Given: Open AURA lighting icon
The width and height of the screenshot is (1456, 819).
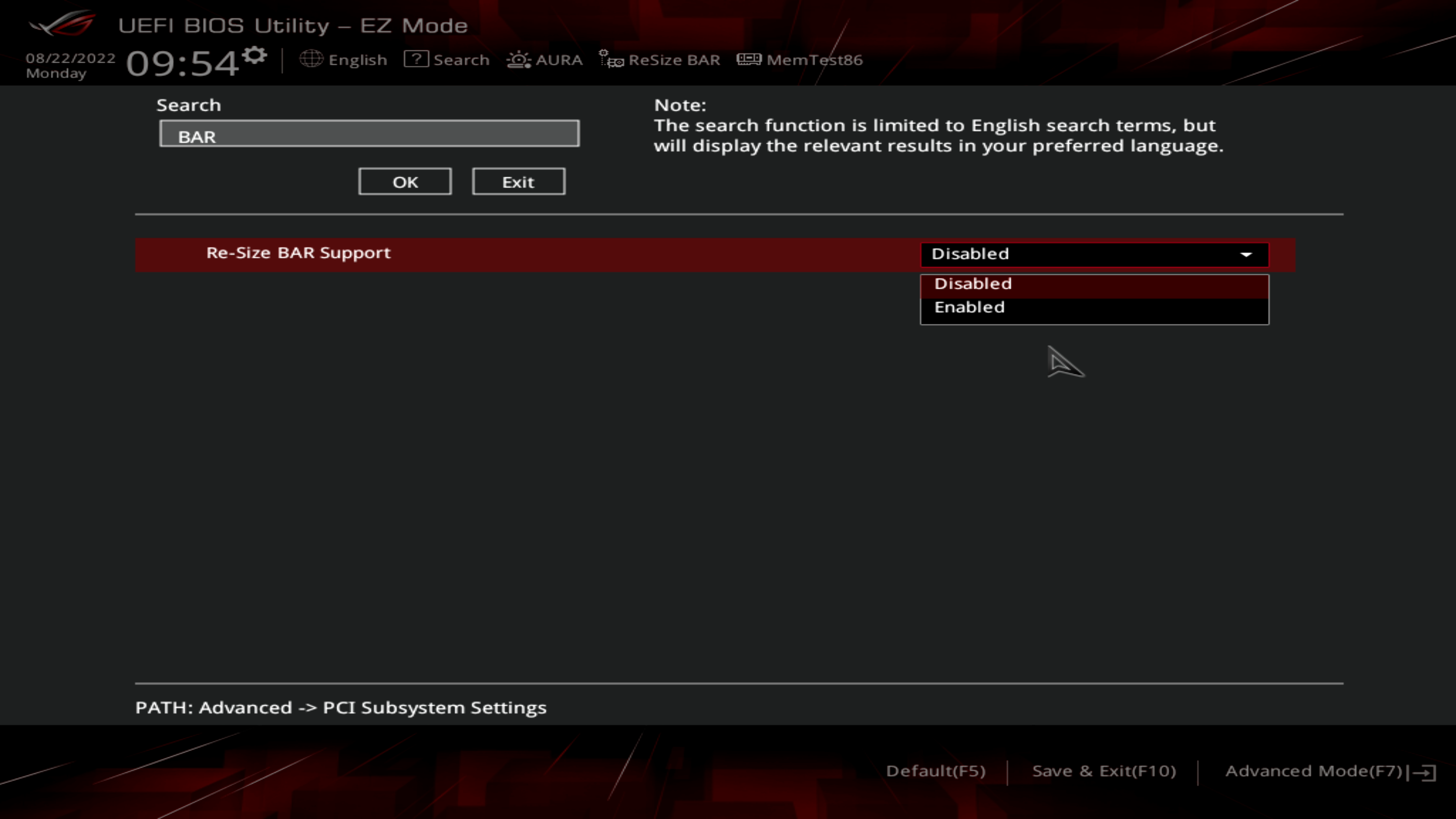Looking at the screenshot, I should pos(518,60).
